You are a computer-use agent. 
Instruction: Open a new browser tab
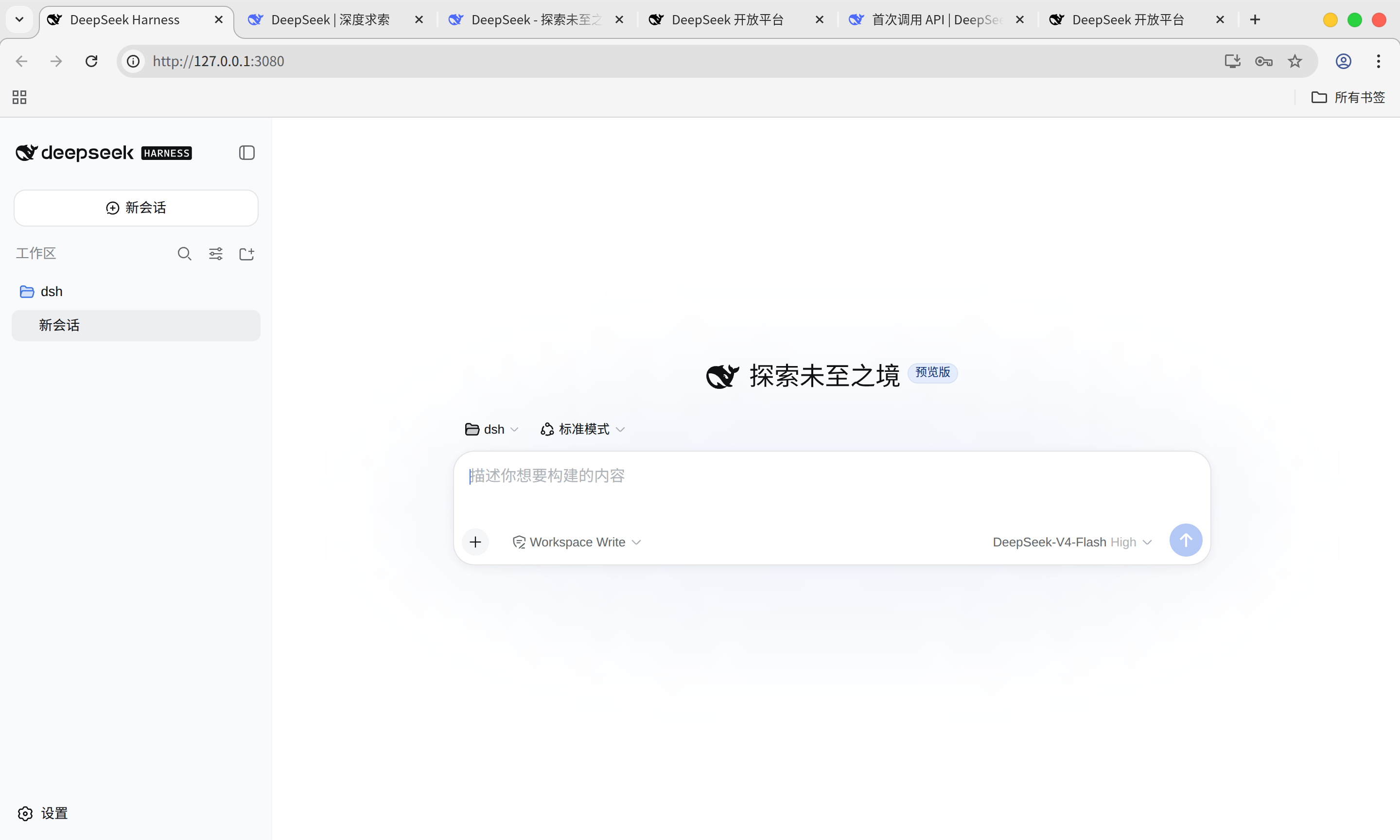coord(1255,20)
